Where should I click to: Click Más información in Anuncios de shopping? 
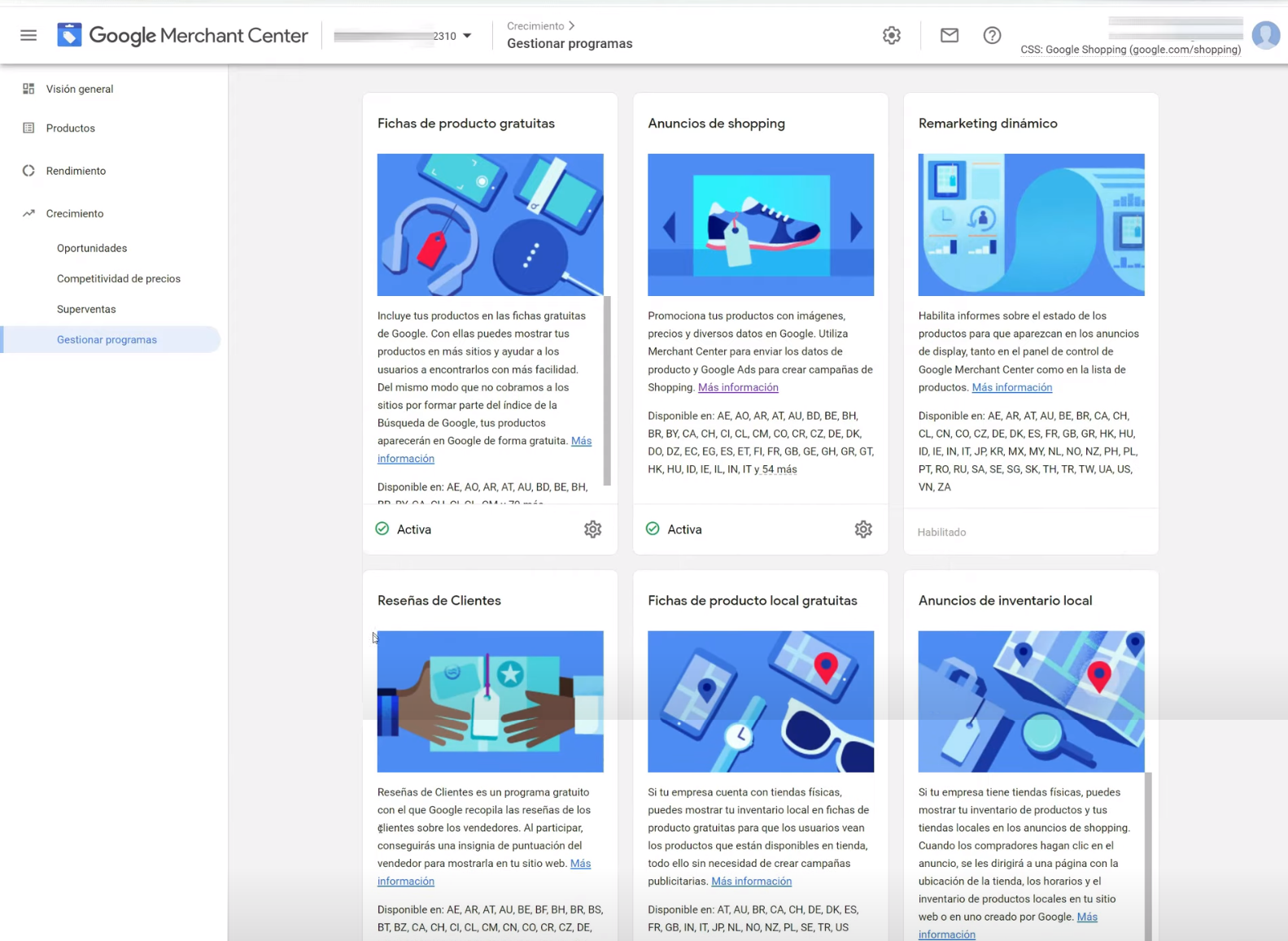[738, 387]
